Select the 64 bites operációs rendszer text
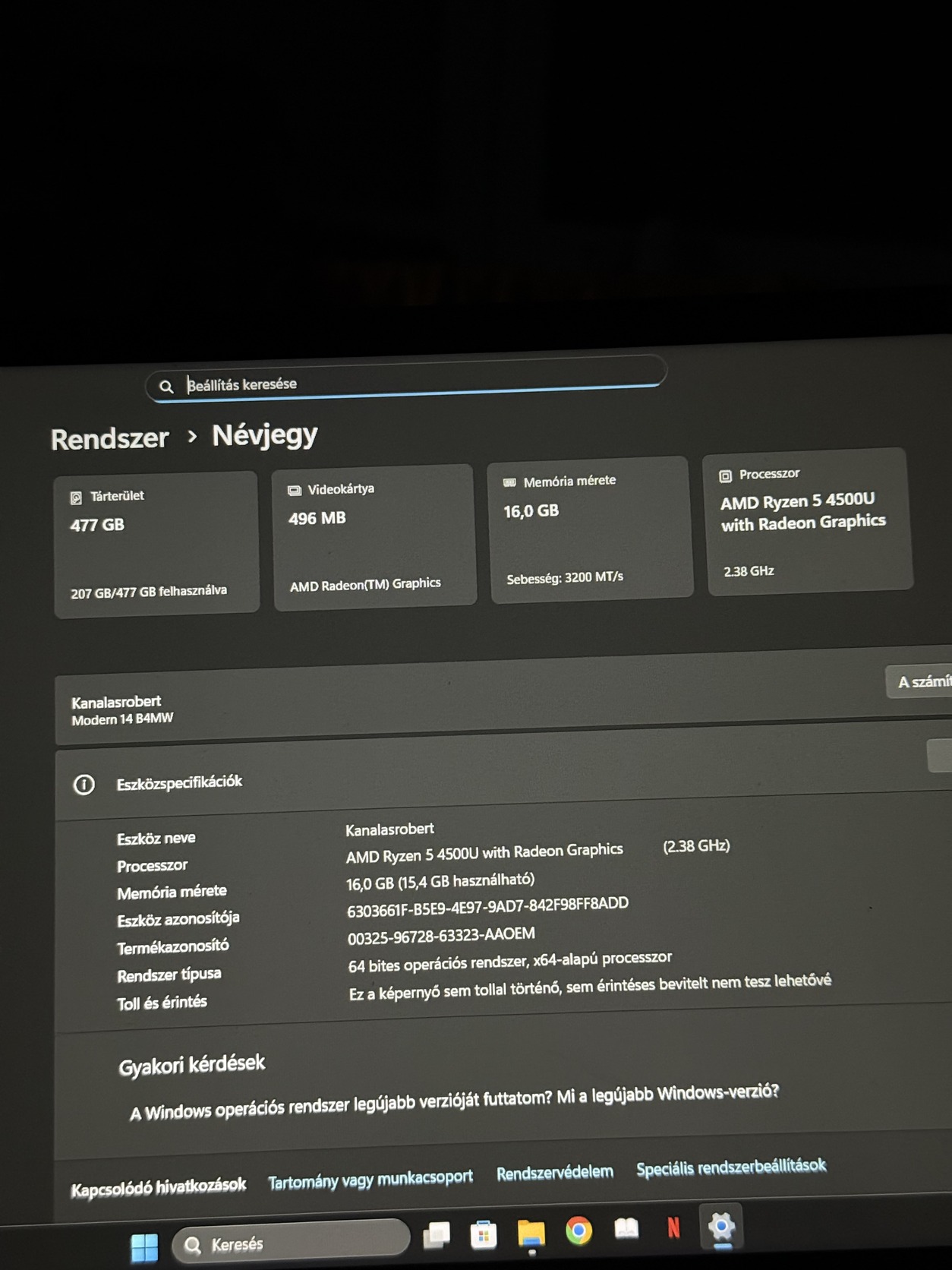Viewport: 952px width, 1270px height. (509, 962)
